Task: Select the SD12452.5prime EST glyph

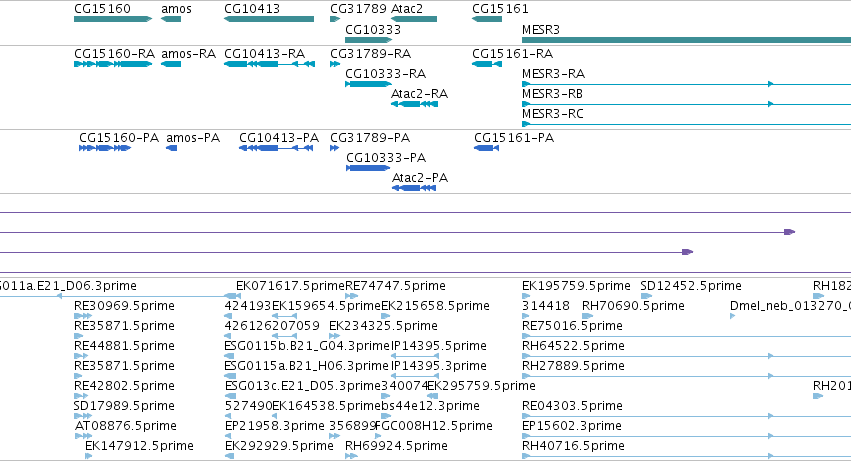Action: click(646, 296)
